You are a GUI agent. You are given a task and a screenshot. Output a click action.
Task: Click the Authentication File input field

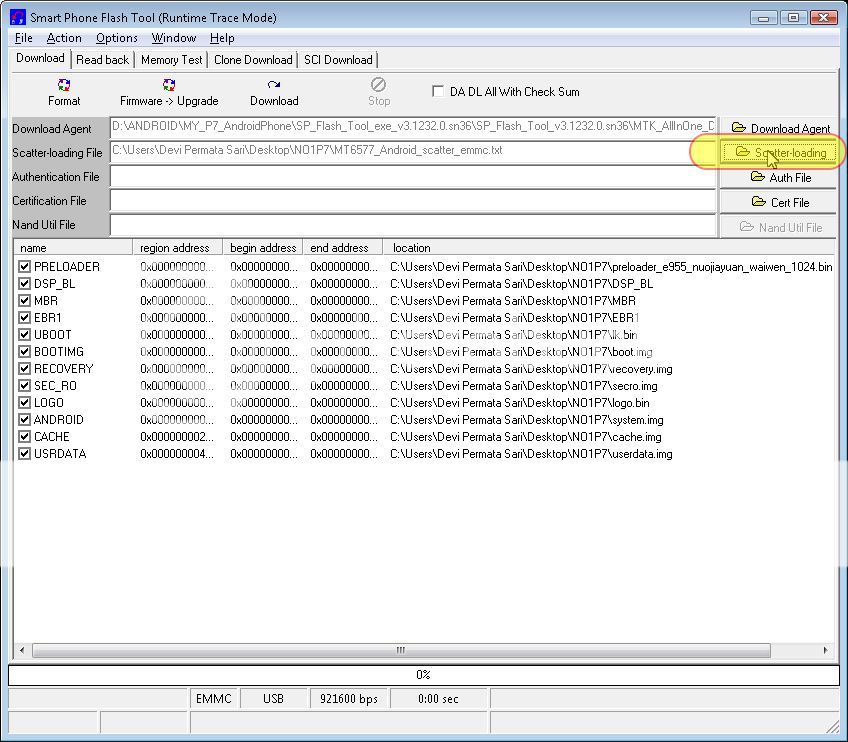tap(413, 177)
